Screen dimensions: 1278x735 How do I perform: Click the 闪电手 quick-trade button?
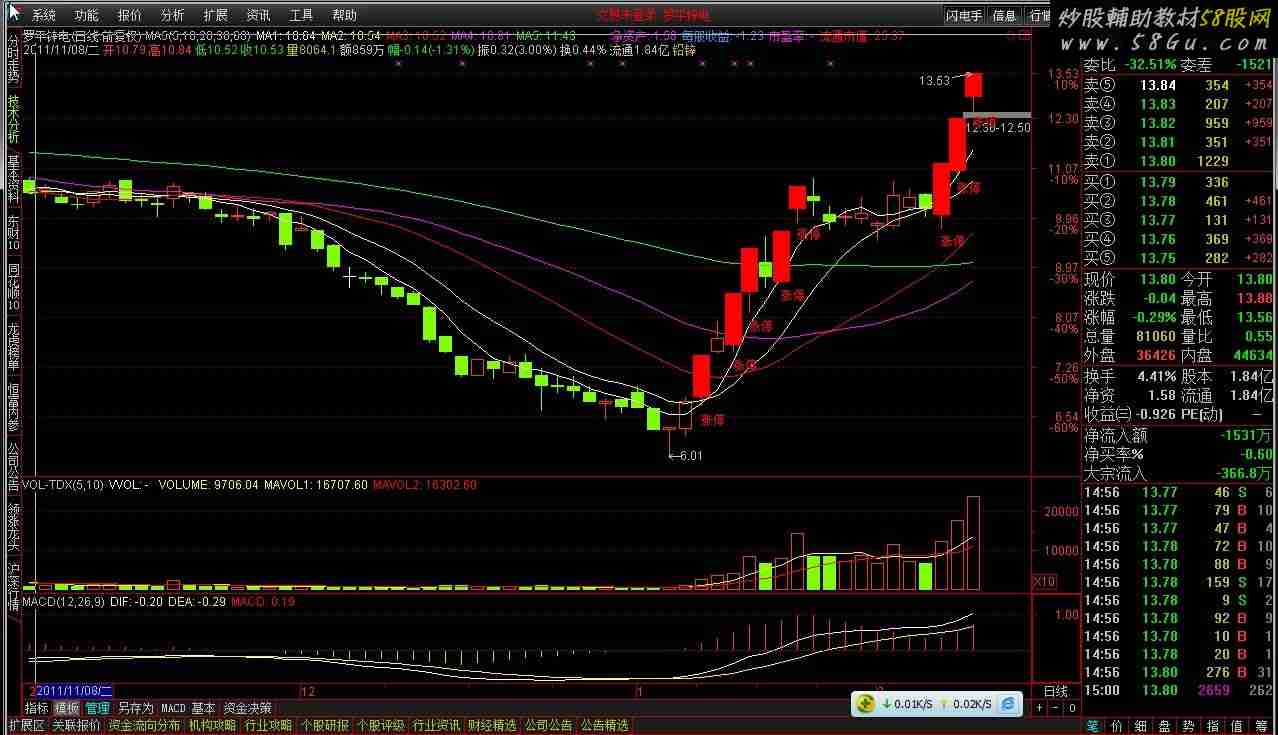pos(965,15)
